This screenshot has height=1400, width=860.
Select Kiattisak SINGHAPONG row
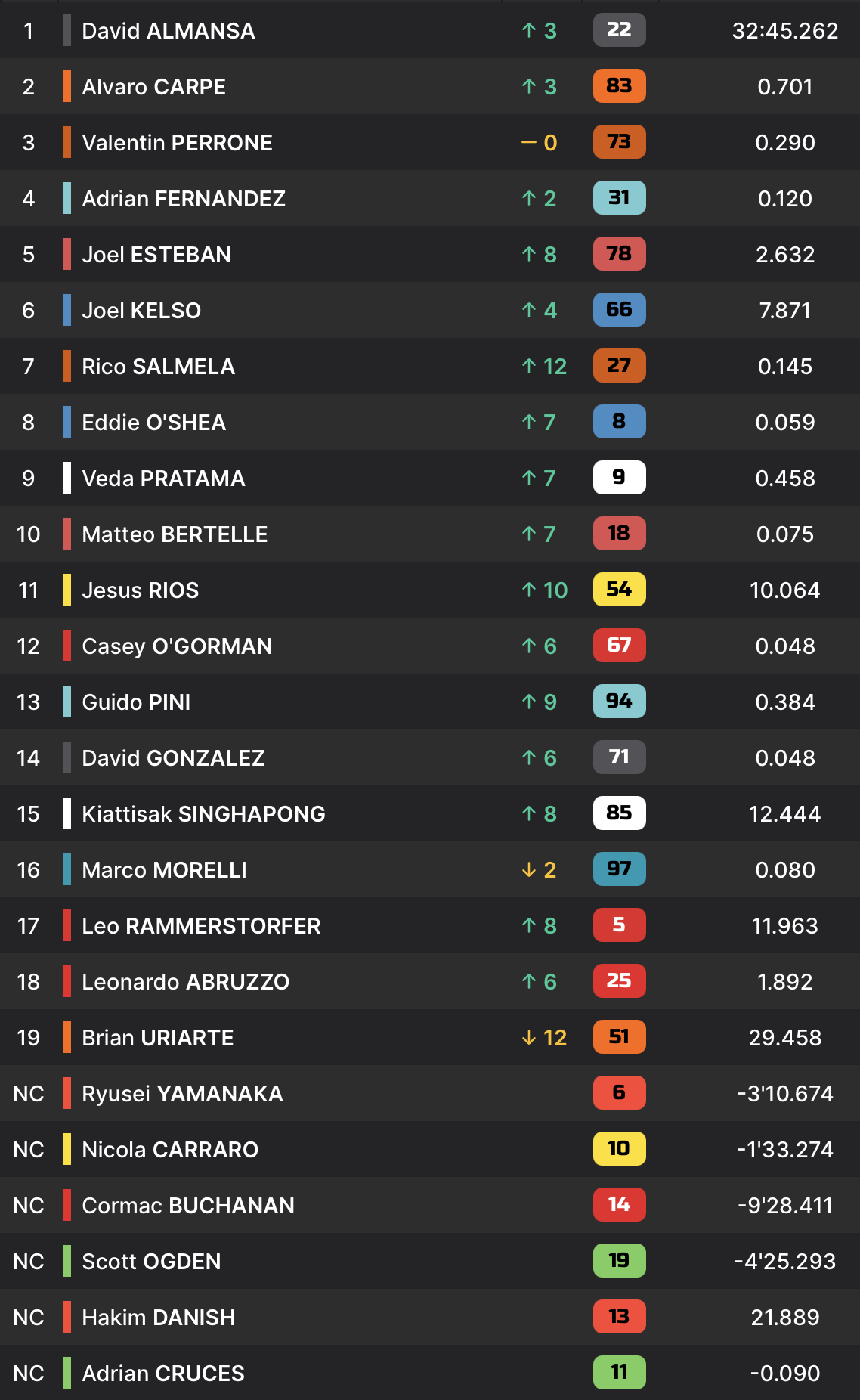click(430, 814)
